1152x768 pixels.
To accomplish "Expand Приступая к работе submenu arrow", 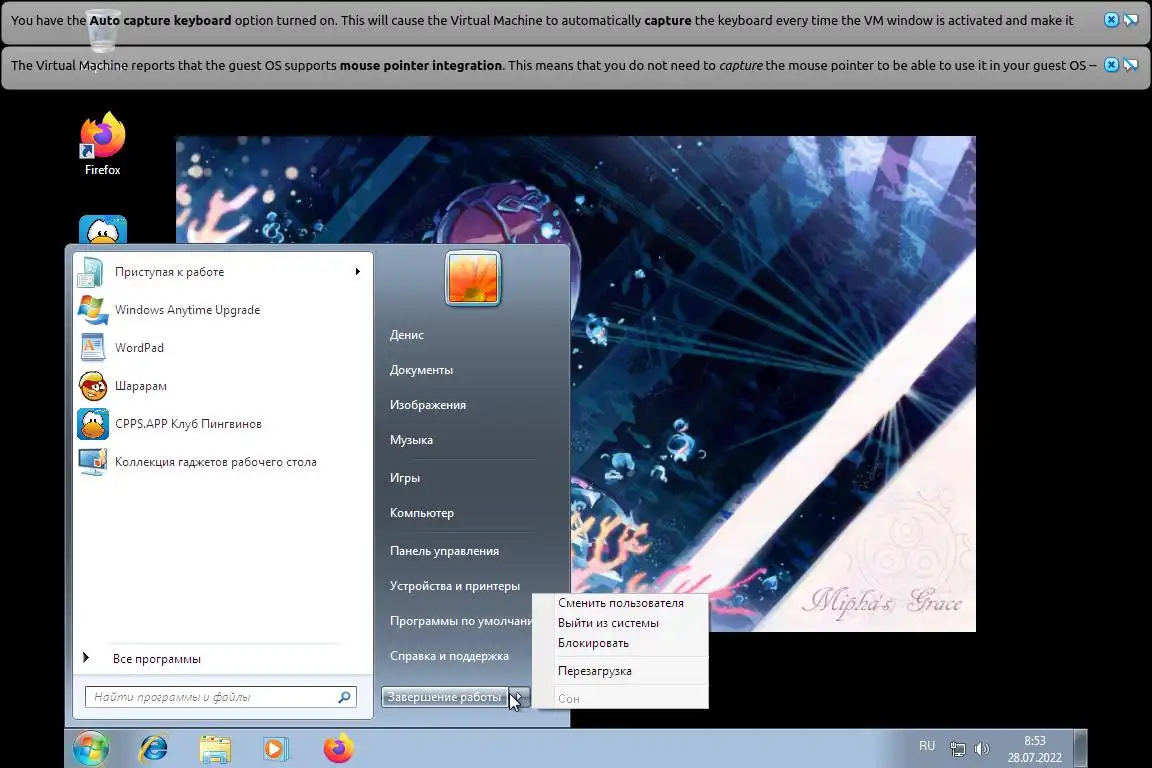I will [358, 272].
